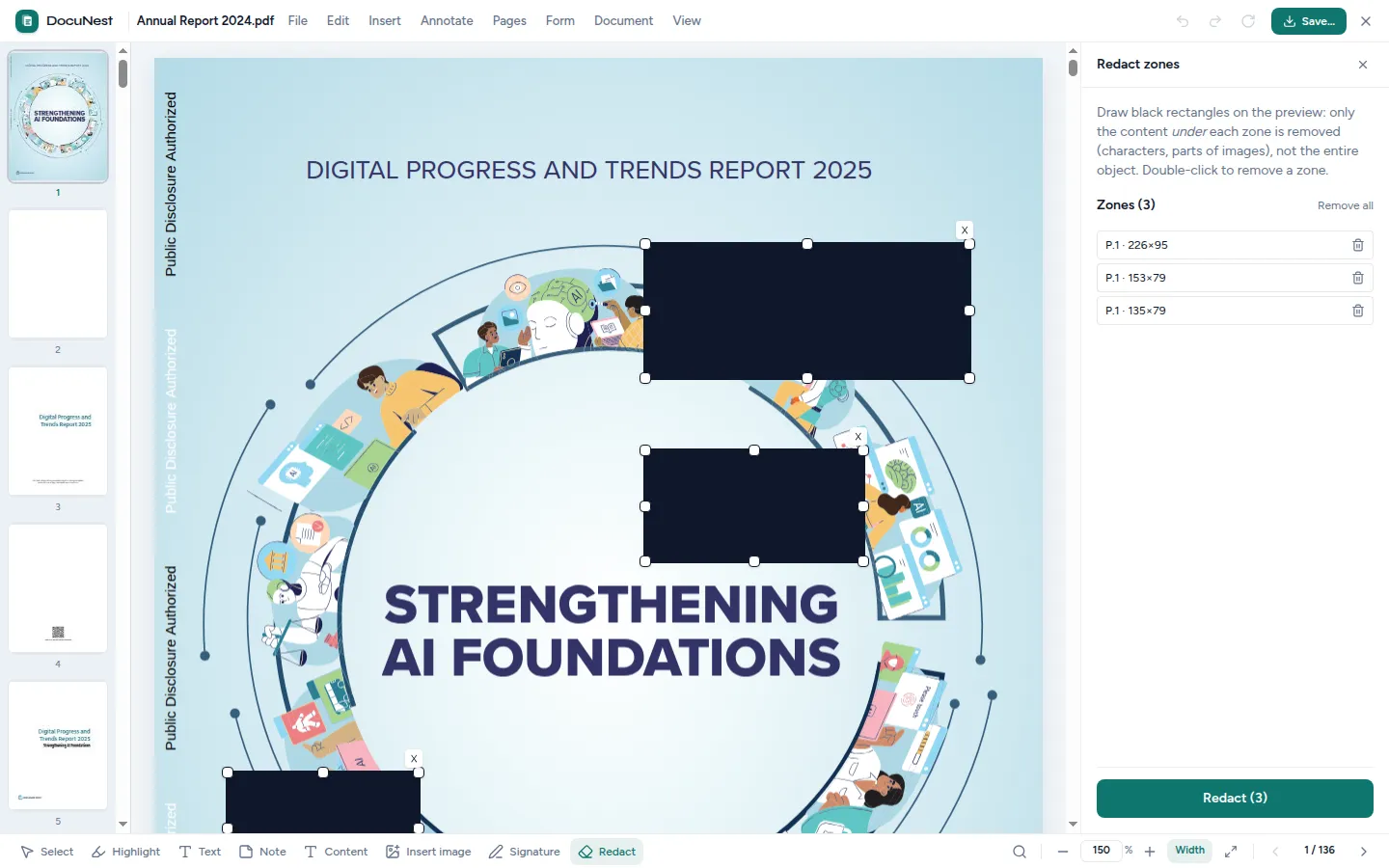Choose Insert image tool
1389x868 pixels.
[x=428, y=852]
